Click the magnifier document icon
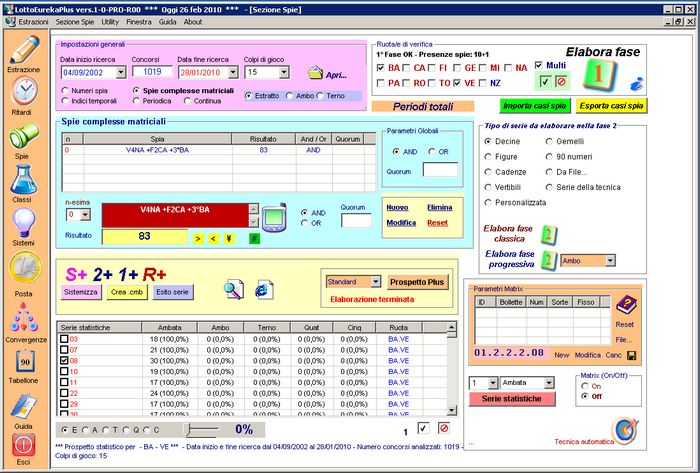This screenshot has width=700, height=473. point(234,290)
